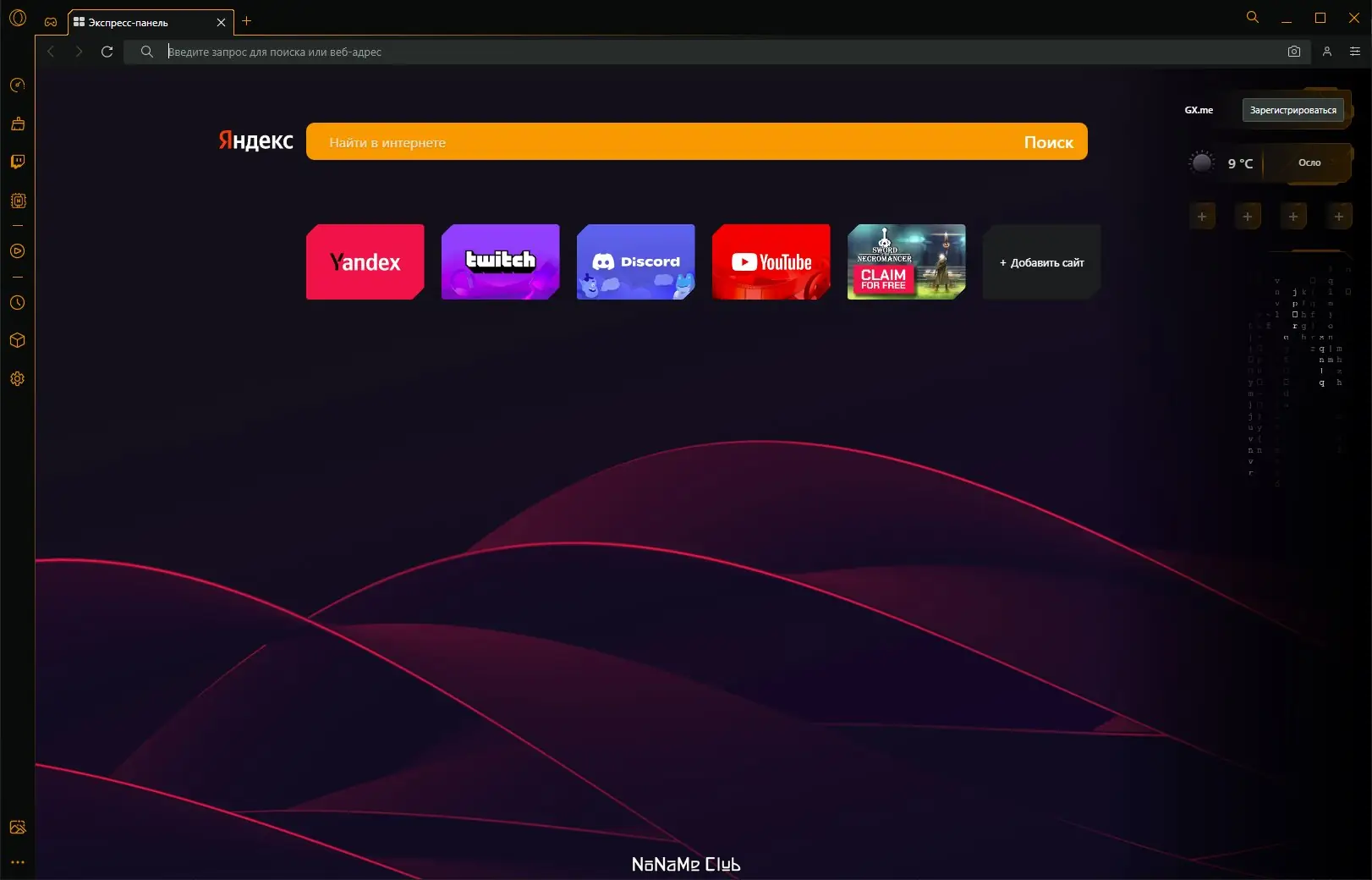Open a new tab with plus button
1372x880 pixels.
[247, 21]
